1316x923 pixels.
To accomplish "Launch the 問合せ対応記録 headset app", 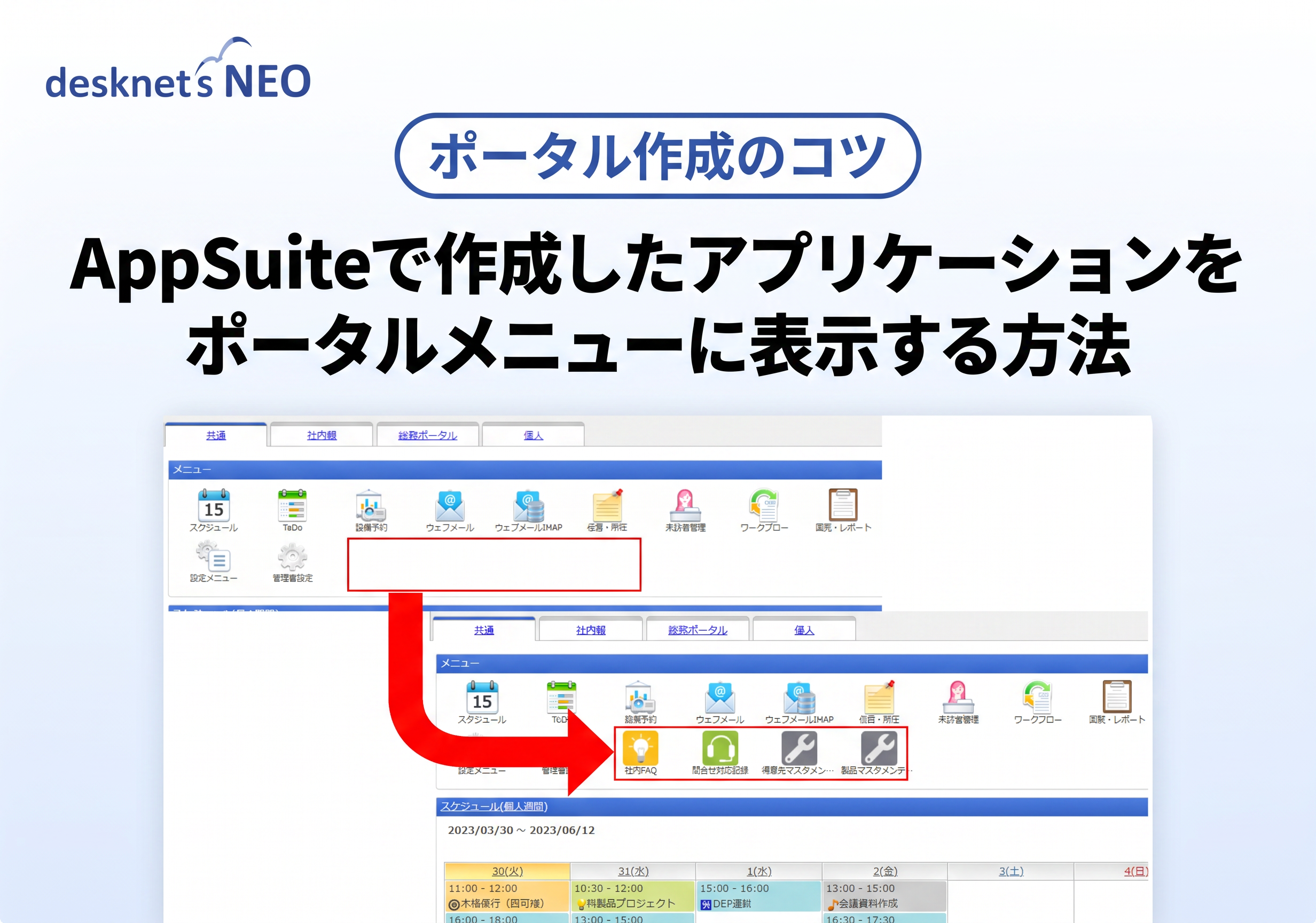I will (x=720, y=748).
